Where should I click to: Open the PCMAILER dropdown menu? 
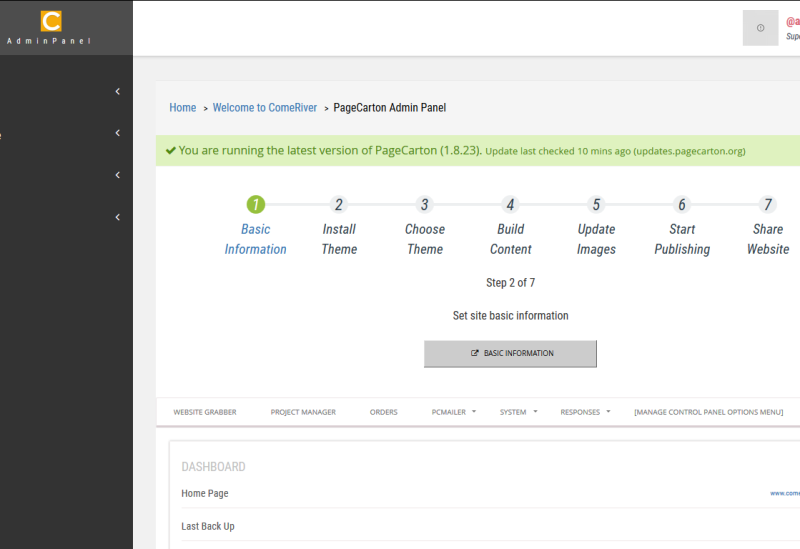pos(454,412)
